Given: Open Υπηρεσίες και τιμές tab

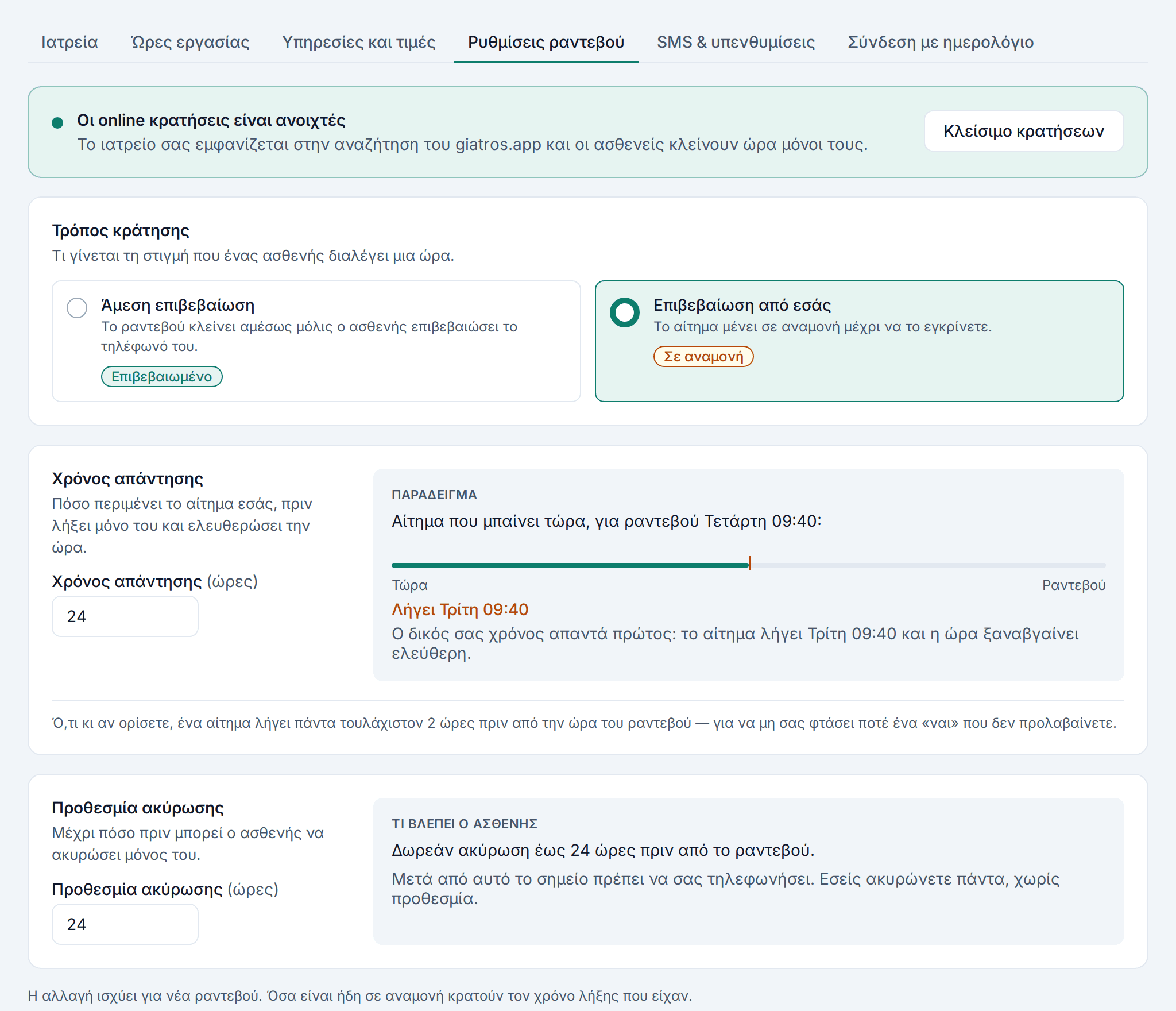Looking at the screenshot, I should tap(359, 42).
